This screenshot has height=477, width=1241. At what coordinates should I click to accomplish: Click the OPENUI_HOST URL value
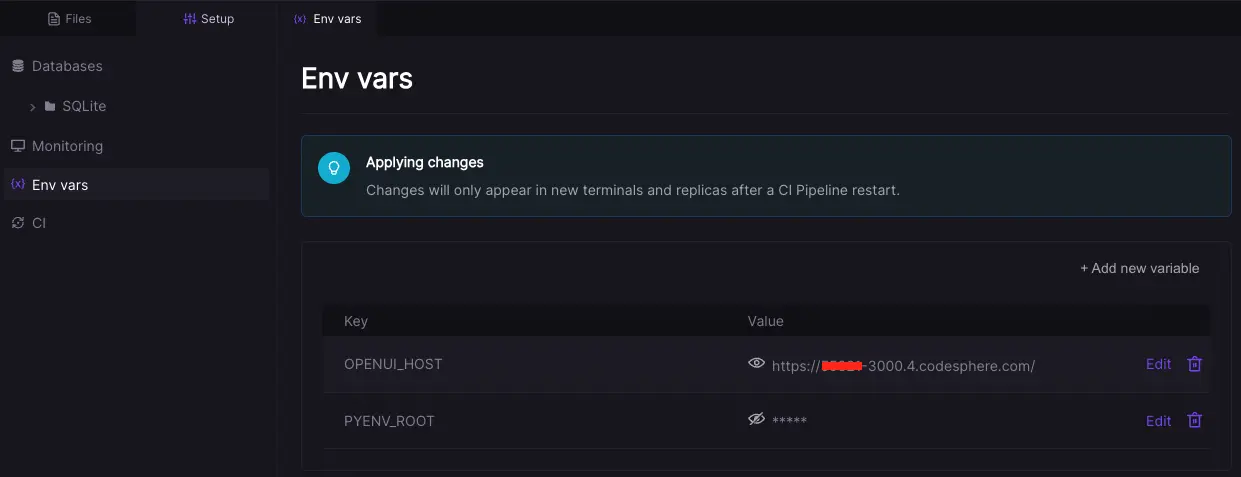[903, 366]
